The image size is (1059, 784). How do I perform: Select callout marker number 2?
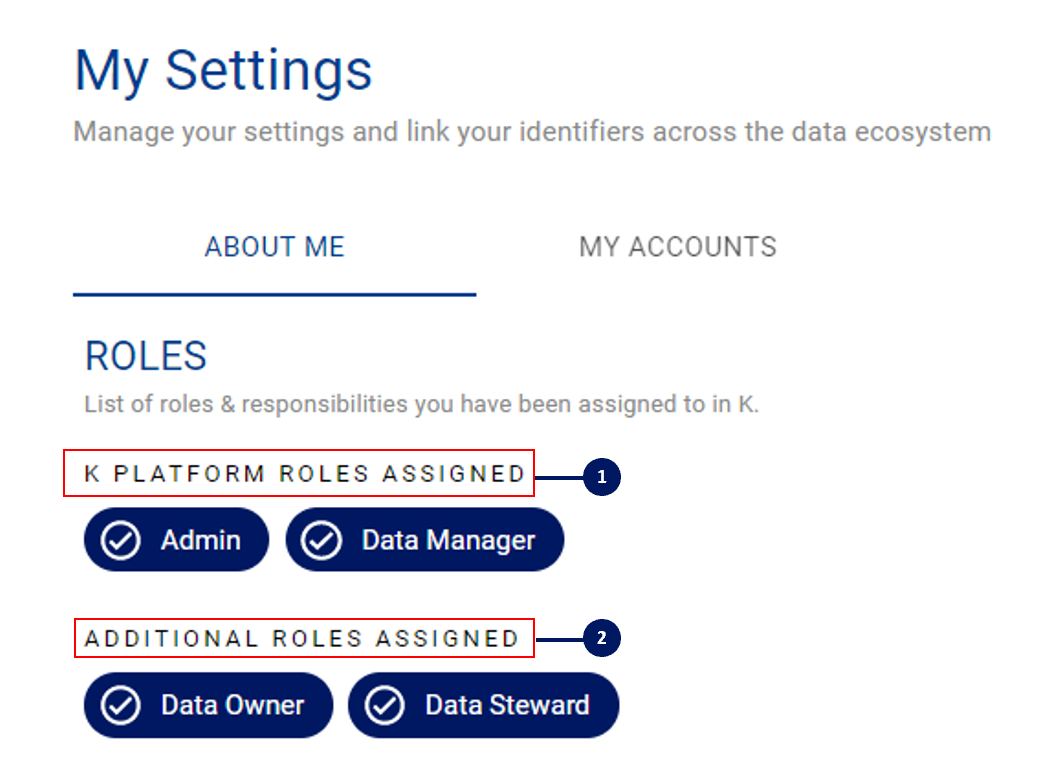point(602,638)
